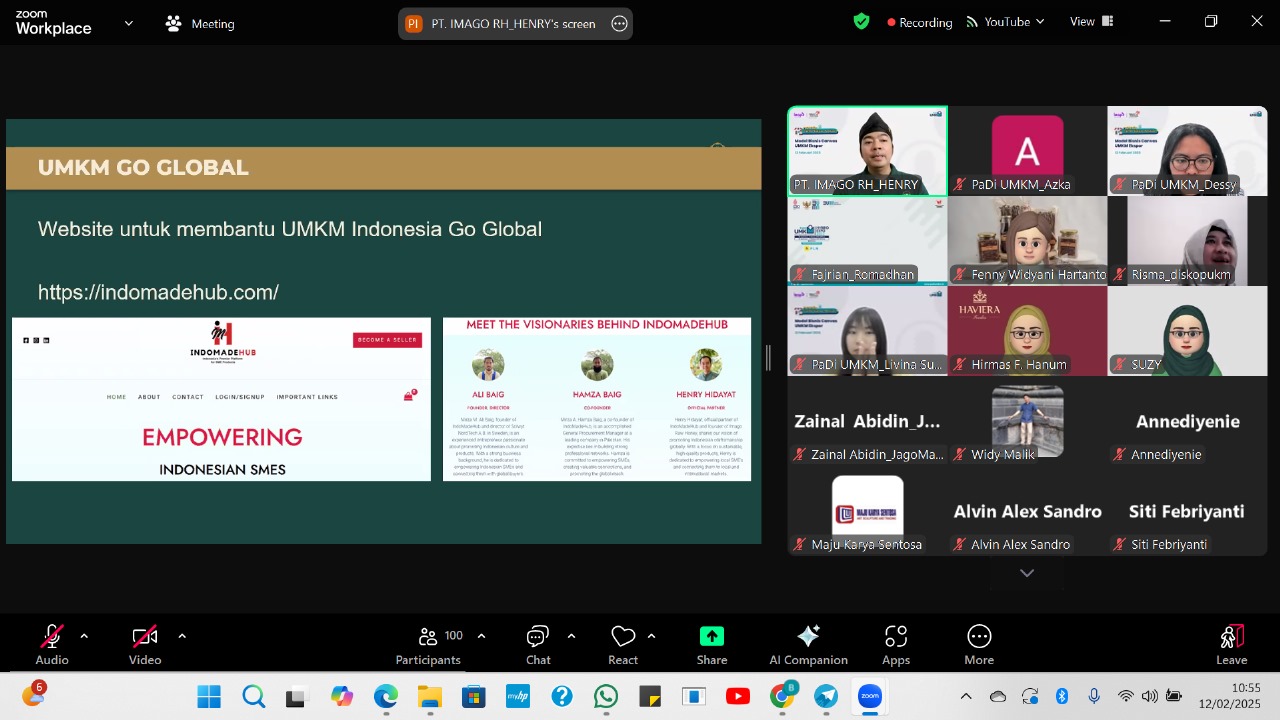This screenshot has width=1280, height=720.
Task: Click the indomadehub.com URL in the slide
Action: 158,292
